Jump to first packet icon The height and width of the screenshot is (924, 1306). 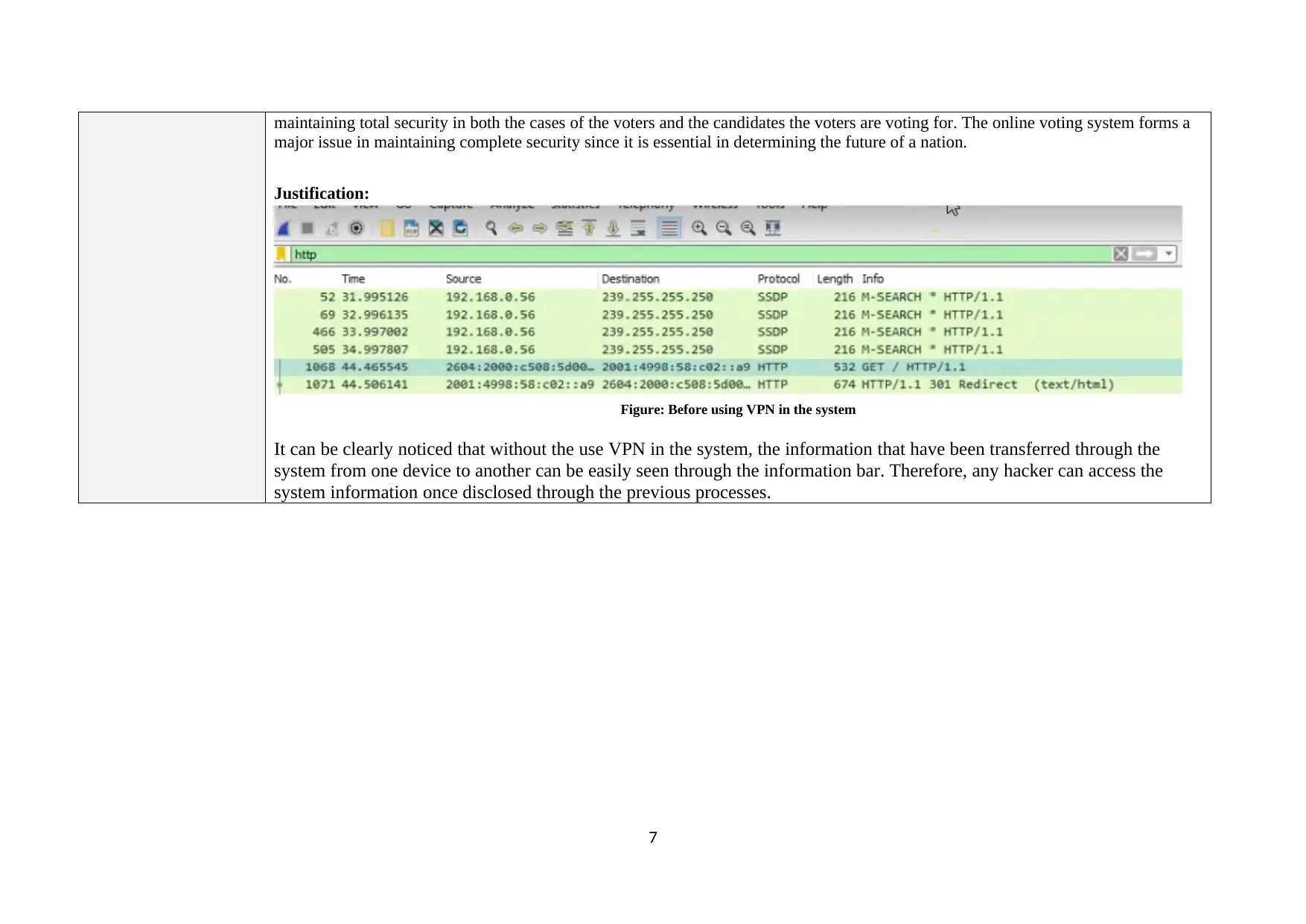[589, 228]
